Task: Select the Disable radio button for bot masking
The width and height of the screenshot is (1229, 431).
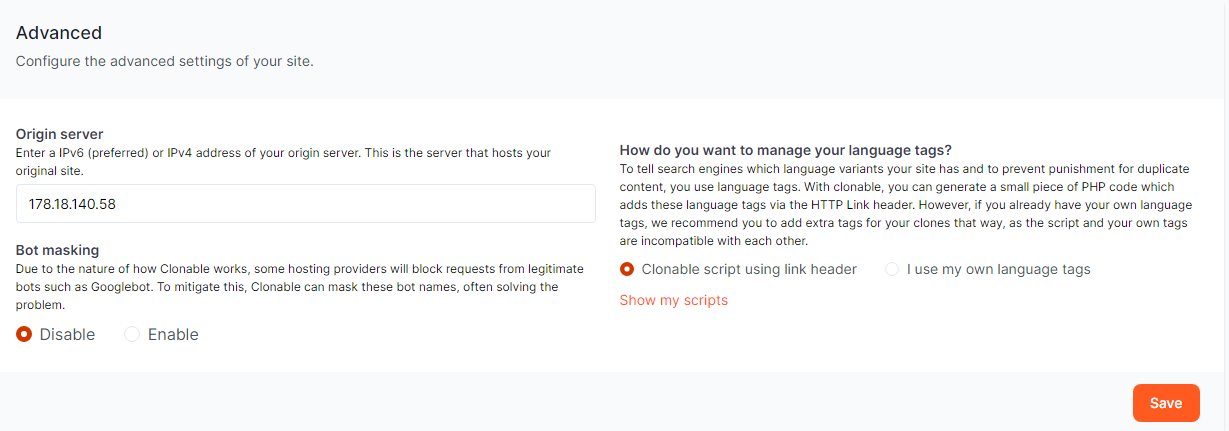Action: tap(24, 335)
